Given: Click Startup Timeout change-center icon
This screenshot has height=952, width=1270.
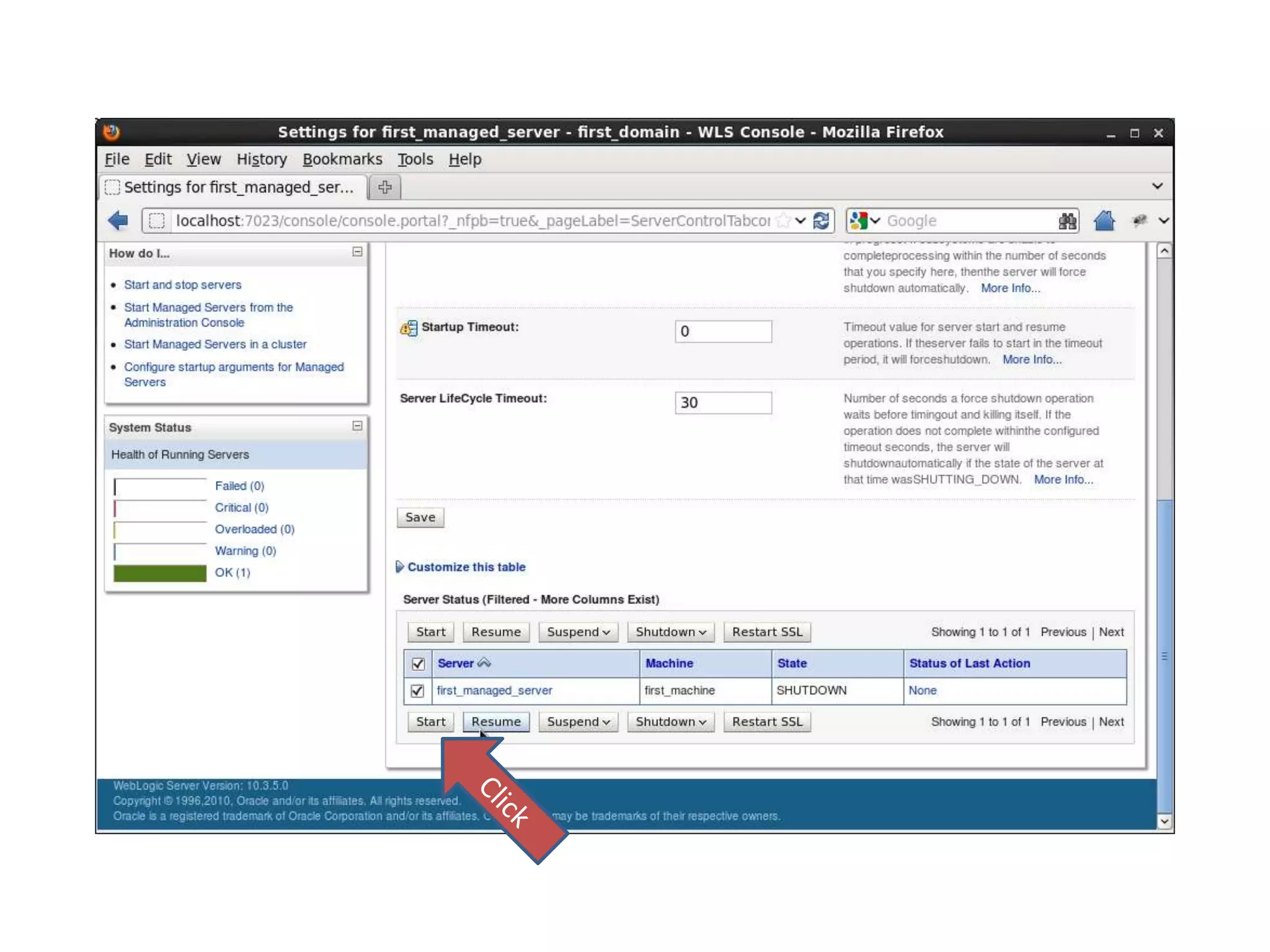Looking at the screenshot, I should [x=409, y=328].
